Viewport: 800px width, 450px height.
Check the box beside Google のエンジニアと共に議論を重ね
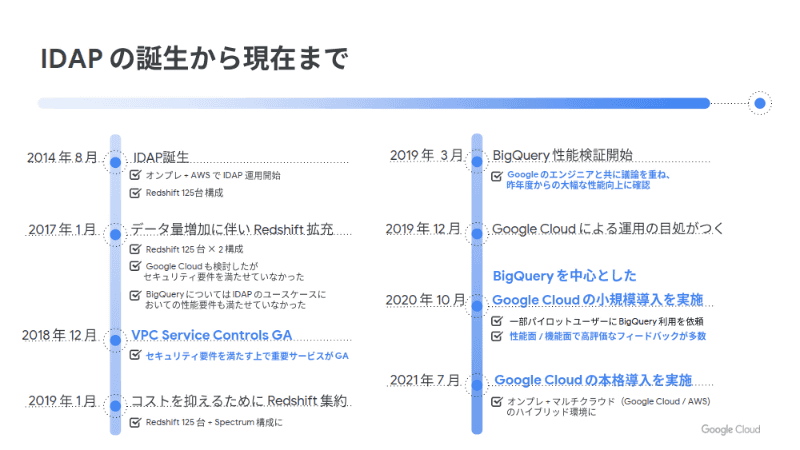(496, 177)
